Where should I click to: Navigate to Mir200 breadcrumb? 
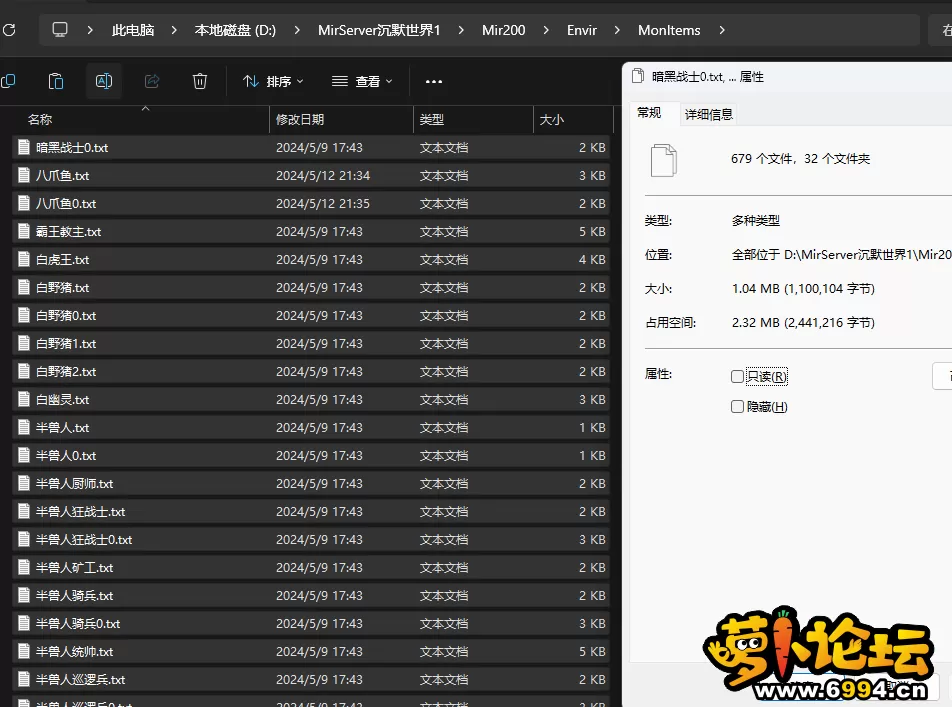[503, 30]
